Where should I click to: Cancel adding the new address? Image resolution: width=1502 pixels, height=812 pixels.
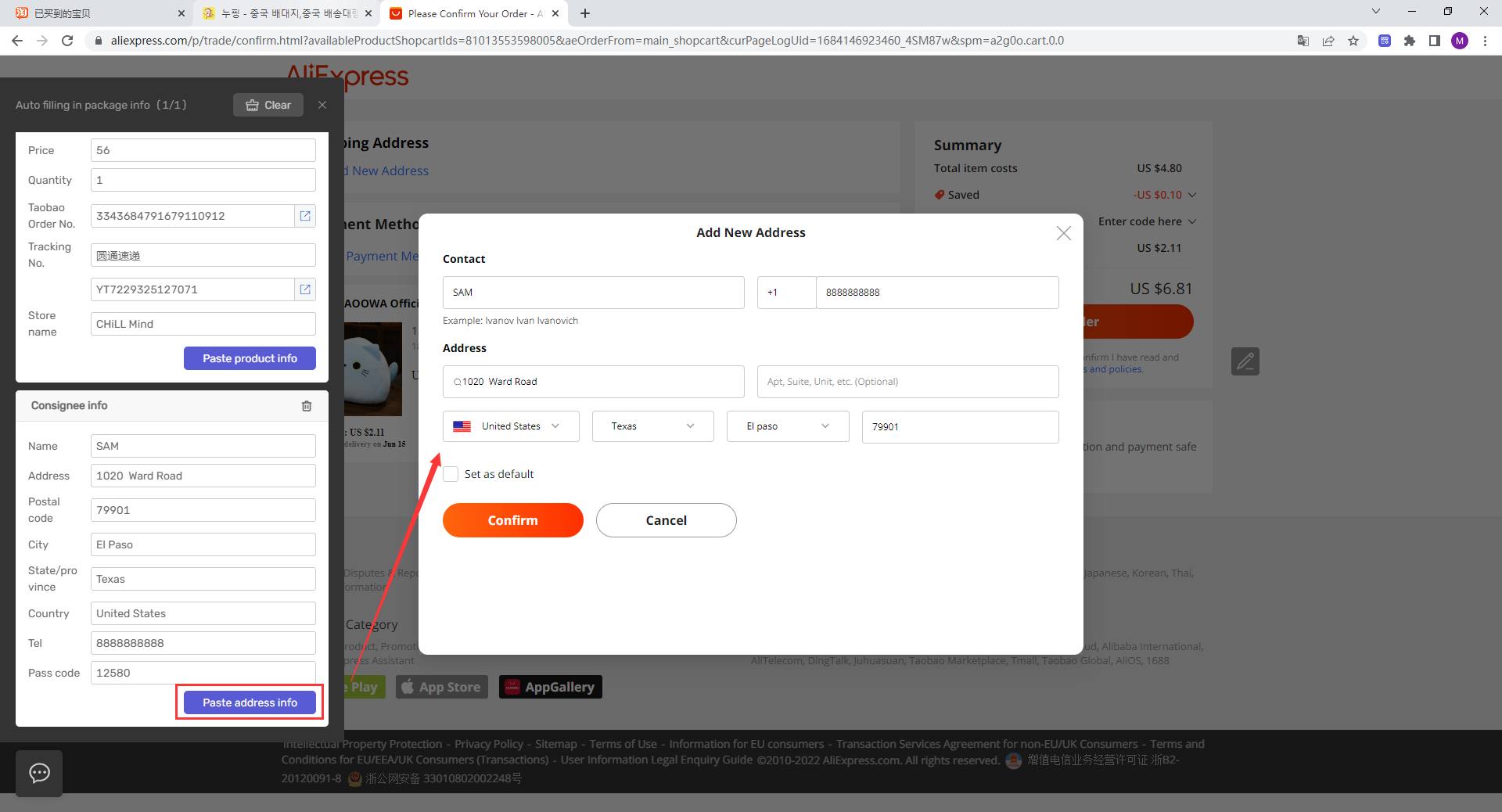click(666, 520)
